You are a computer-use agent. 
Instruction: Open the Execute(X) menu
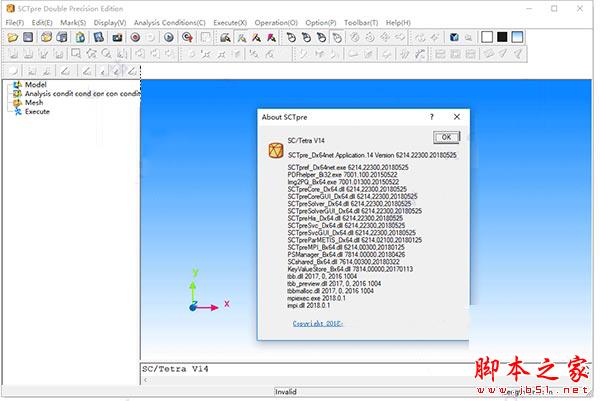(x=230, y=23)
